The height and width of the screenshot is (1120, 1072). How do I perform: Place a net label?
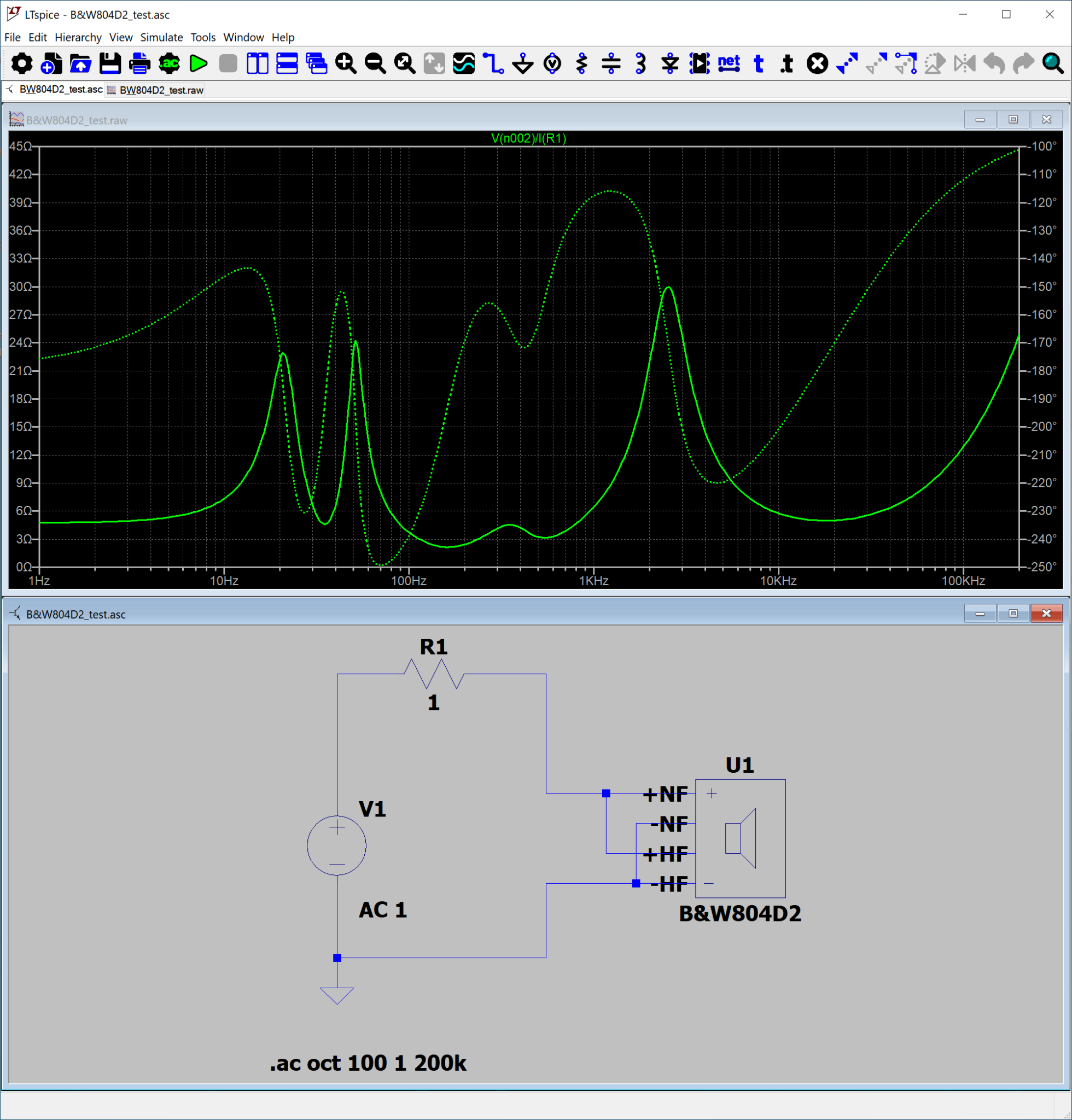[x=729, y=63]
